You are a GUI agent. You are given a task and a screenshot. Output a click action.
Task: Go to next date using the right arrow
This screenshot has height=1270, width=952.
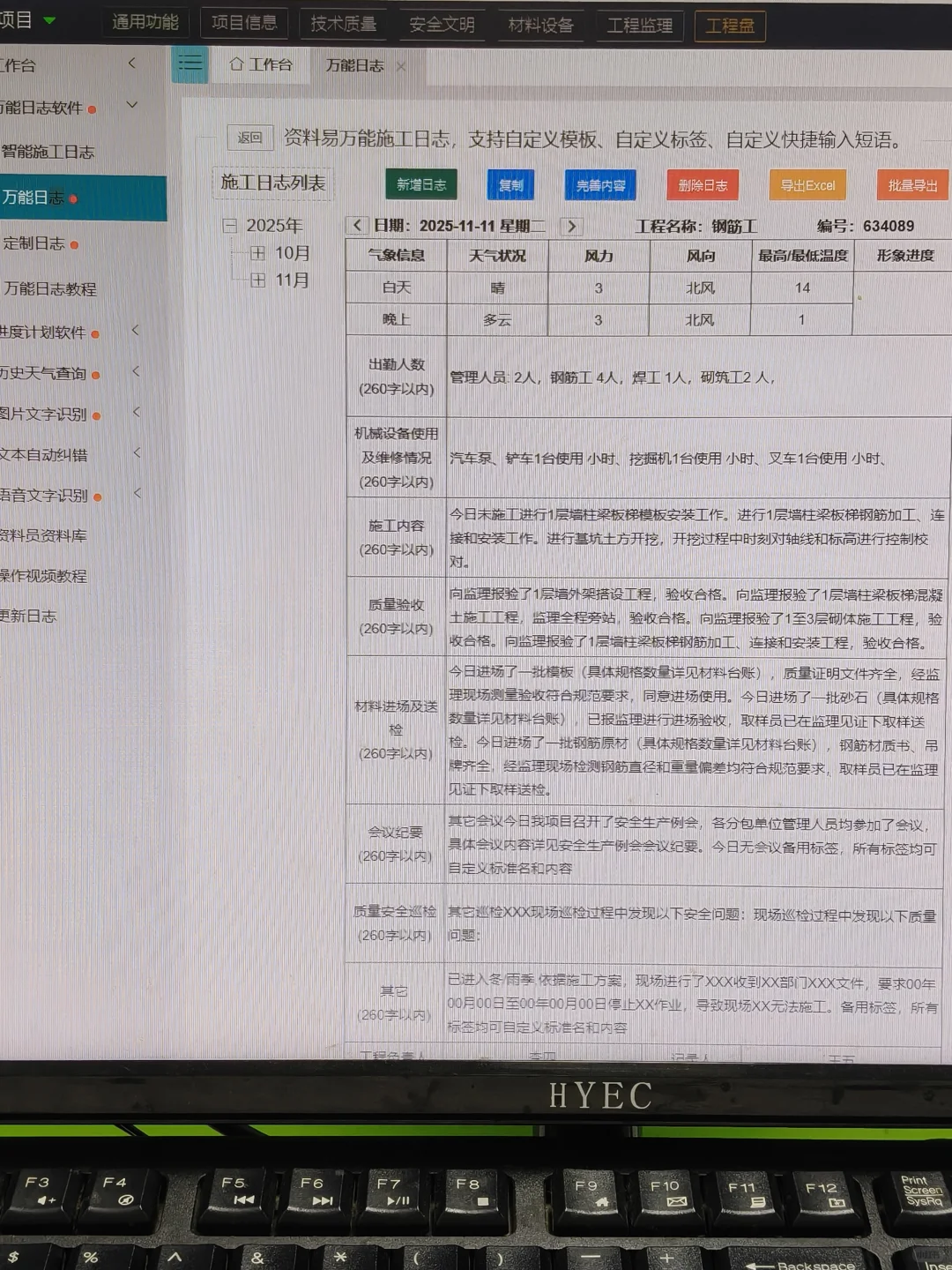pyautogui.click(x=571, y=226)
